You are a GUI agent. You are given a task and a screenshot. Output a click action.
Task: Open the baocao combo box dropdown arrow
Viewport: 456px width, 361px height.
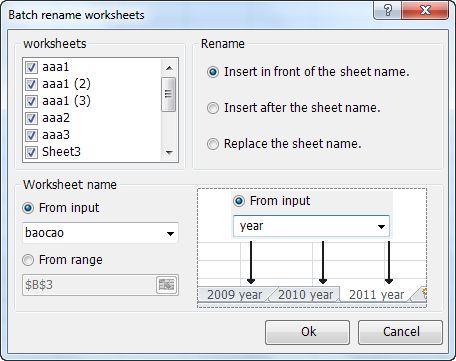tap(170, 233)
